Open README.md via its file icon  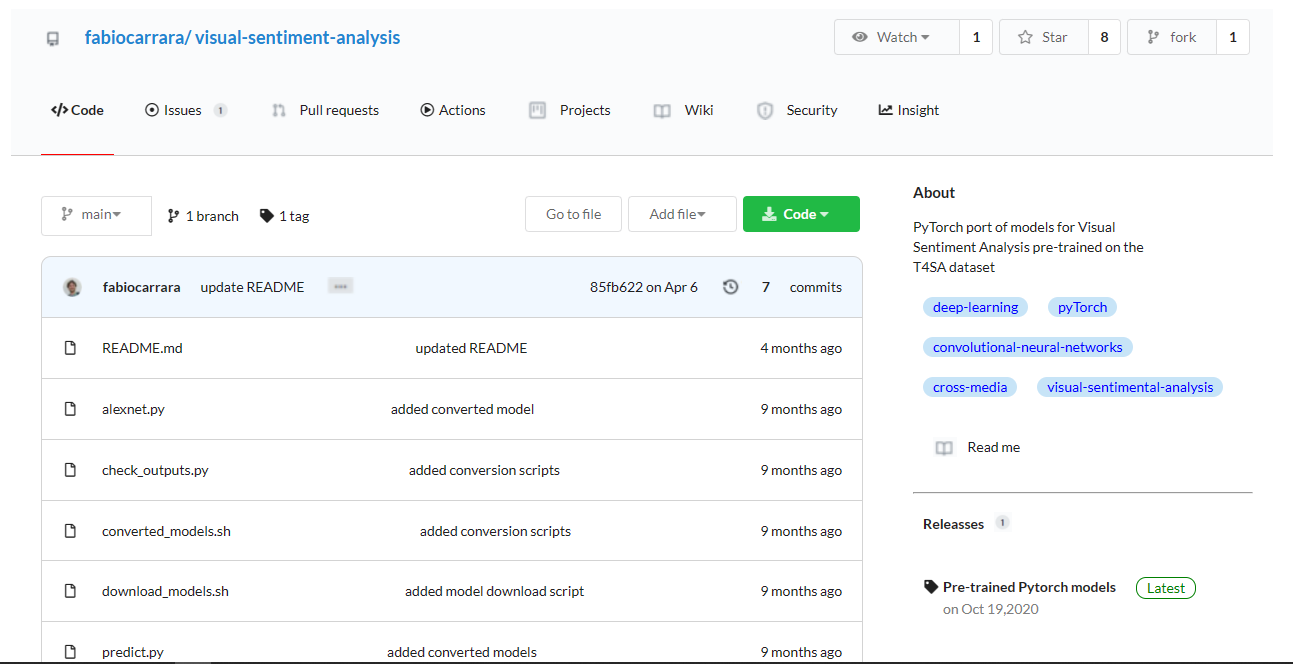[x=69, y=347]
